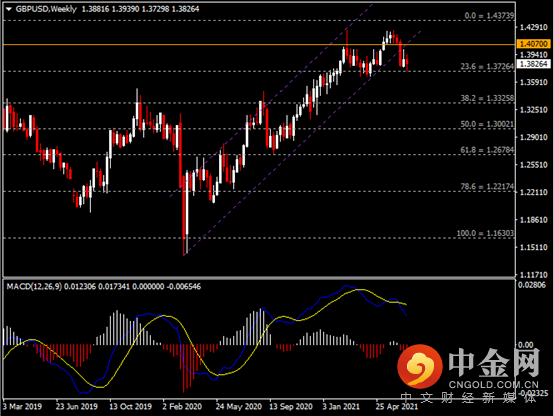Click the Fibonacci 38.2 = 1.33258 label
The width and height of the screenshot is (554, 416).
[x=487, y=98]
